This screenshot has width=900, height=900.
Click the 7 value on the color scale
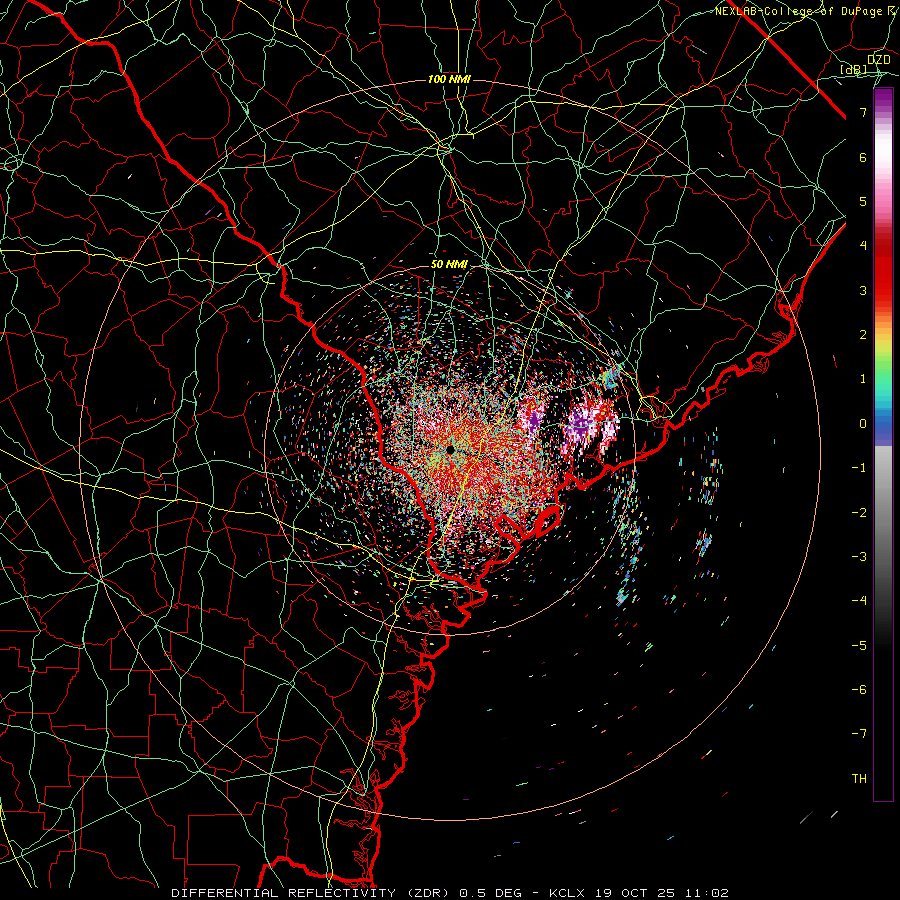863,112
